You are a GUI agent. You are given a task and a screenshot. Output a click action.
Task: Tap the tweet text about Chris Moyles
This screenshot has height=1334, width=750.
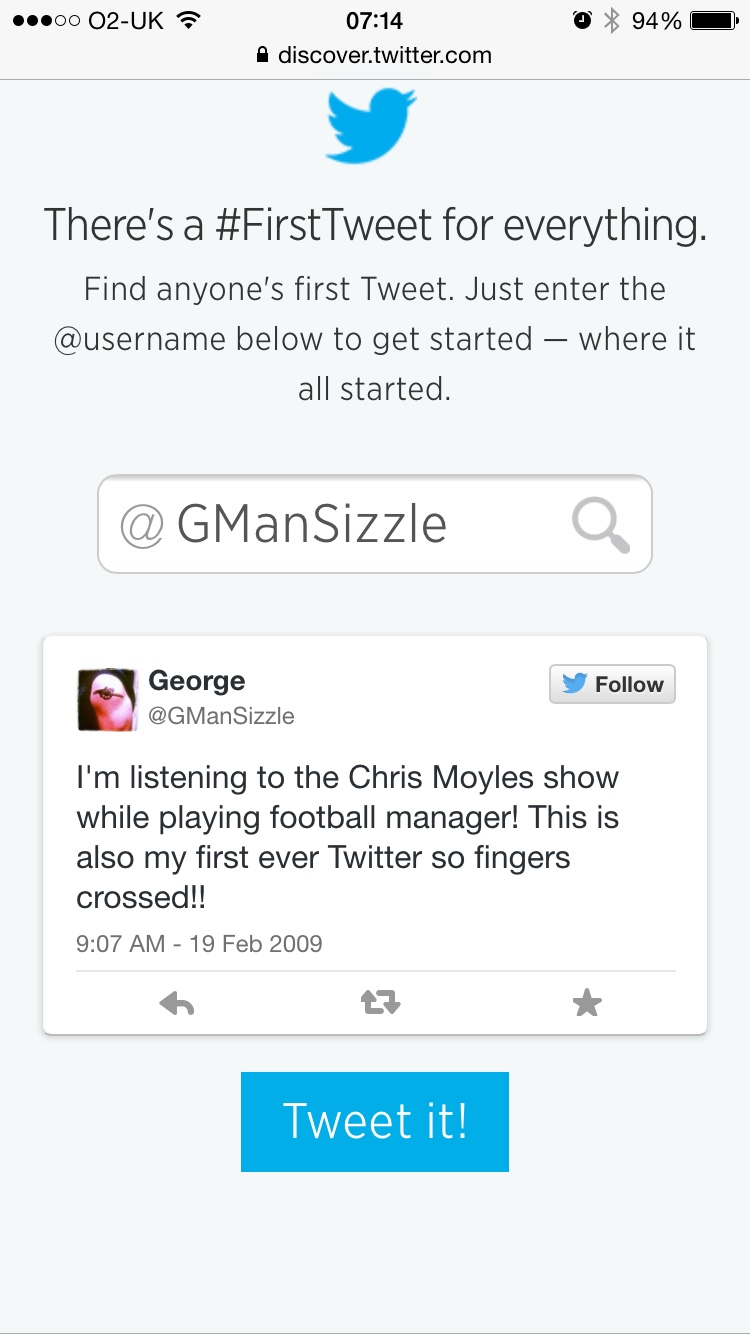pos(348,837)
